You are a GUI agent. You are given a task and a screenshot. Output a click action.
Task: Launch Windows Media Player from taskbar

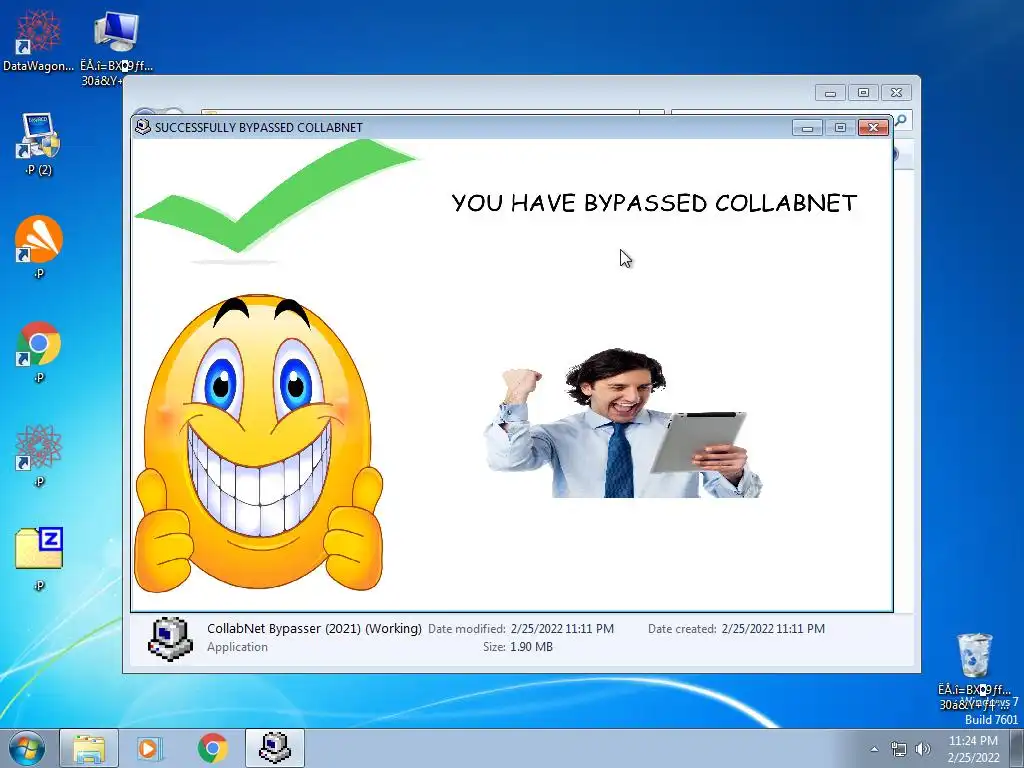149,748
